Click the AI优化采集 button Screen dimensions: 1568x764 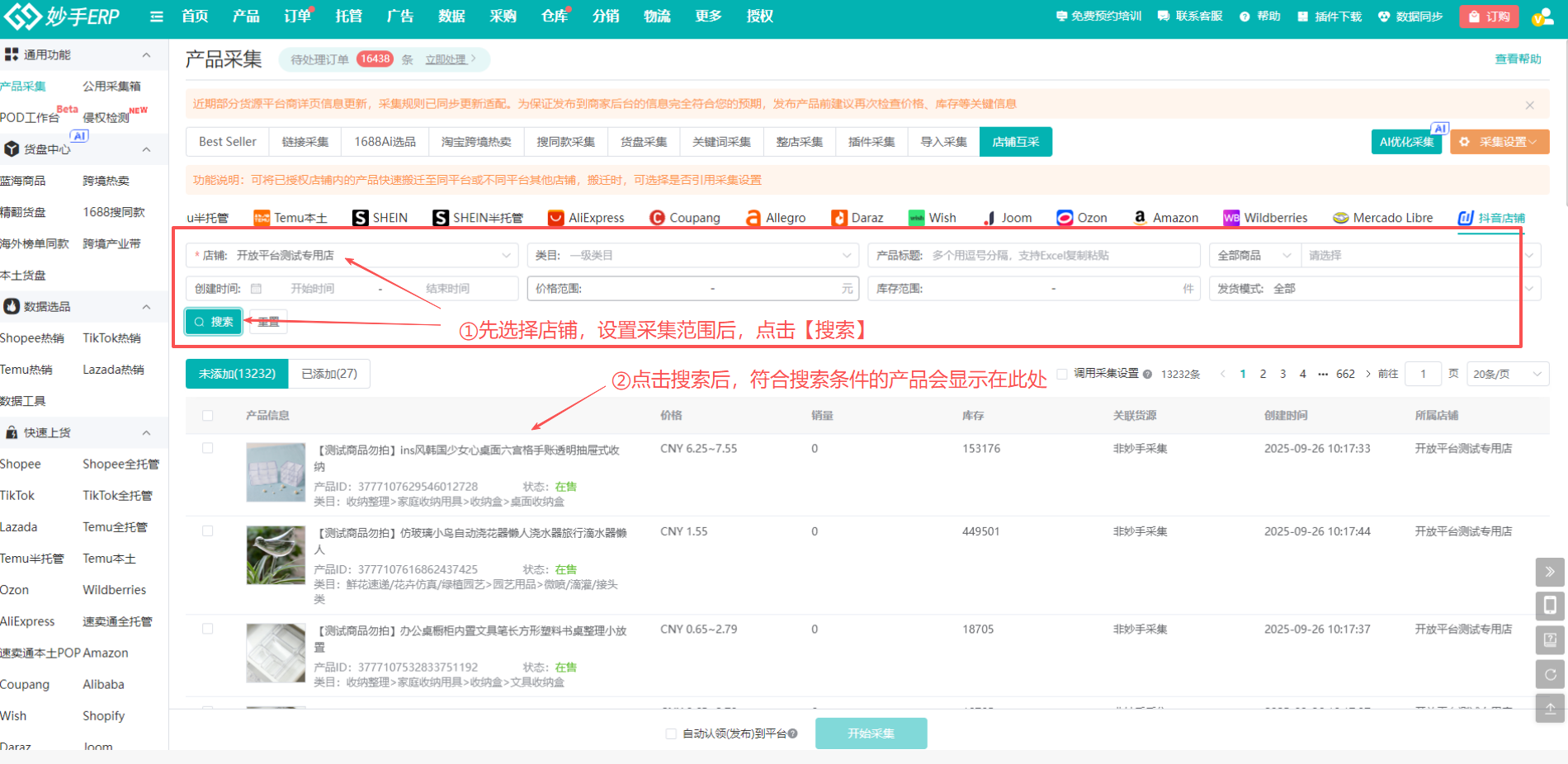coord(1406,142)
